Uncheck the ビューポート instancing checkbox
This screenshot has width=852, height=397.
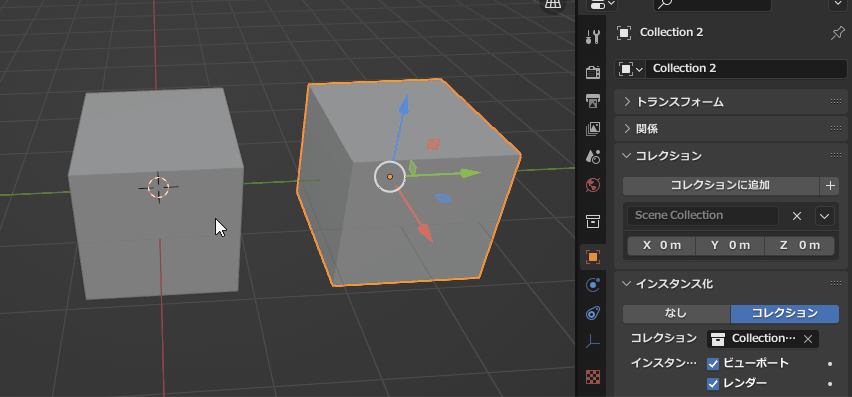click(713, 363)
